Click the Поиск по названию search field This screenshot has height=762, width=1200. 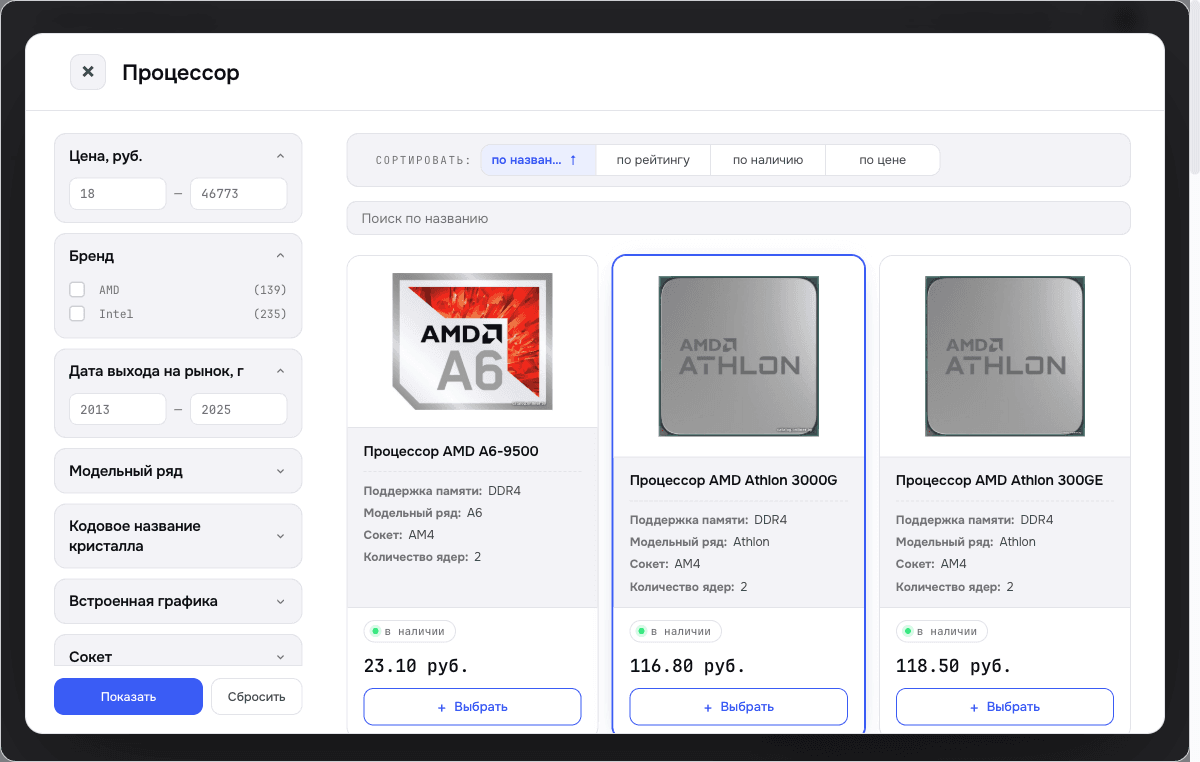[738, 218]
